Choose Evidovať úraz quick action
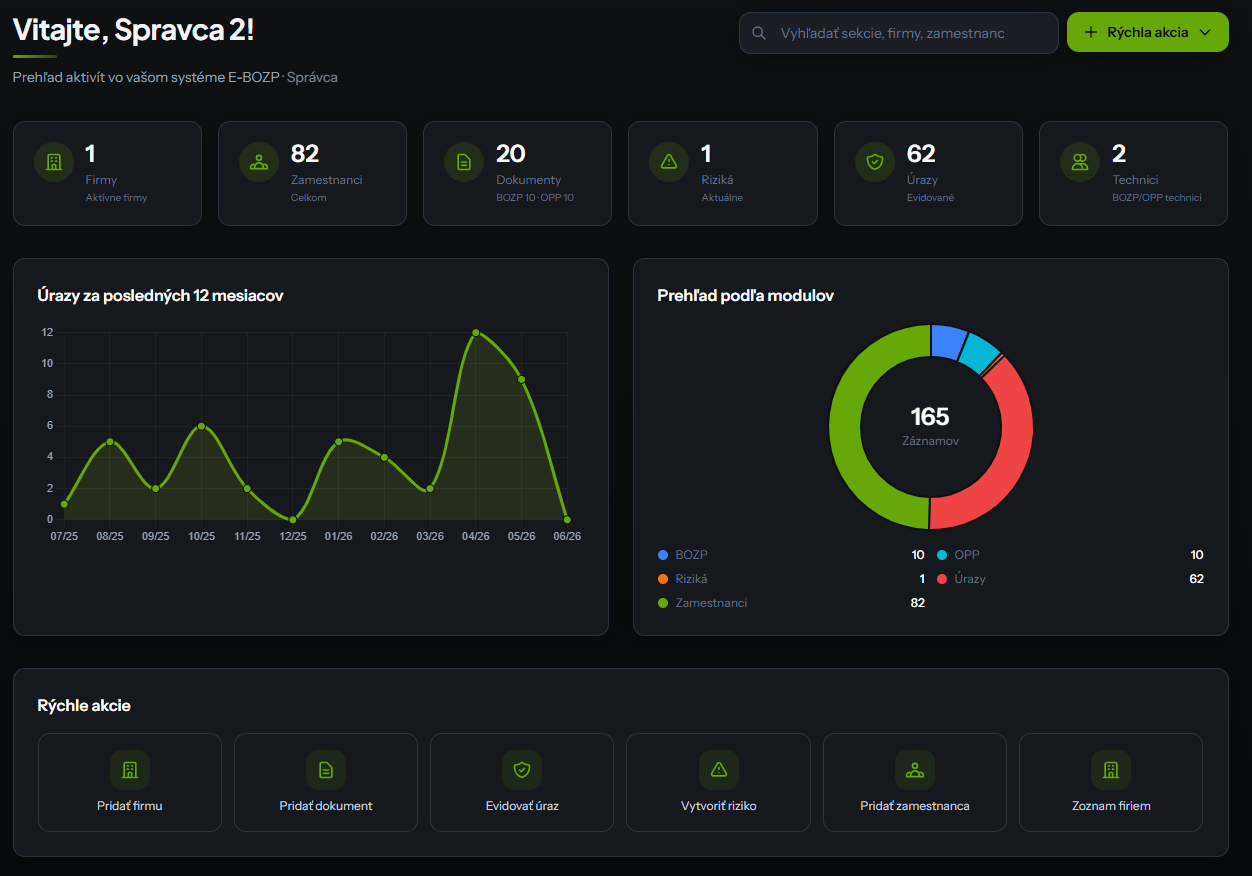The image size is (1252, 876). pyautogui.click(x=522, y=783)
